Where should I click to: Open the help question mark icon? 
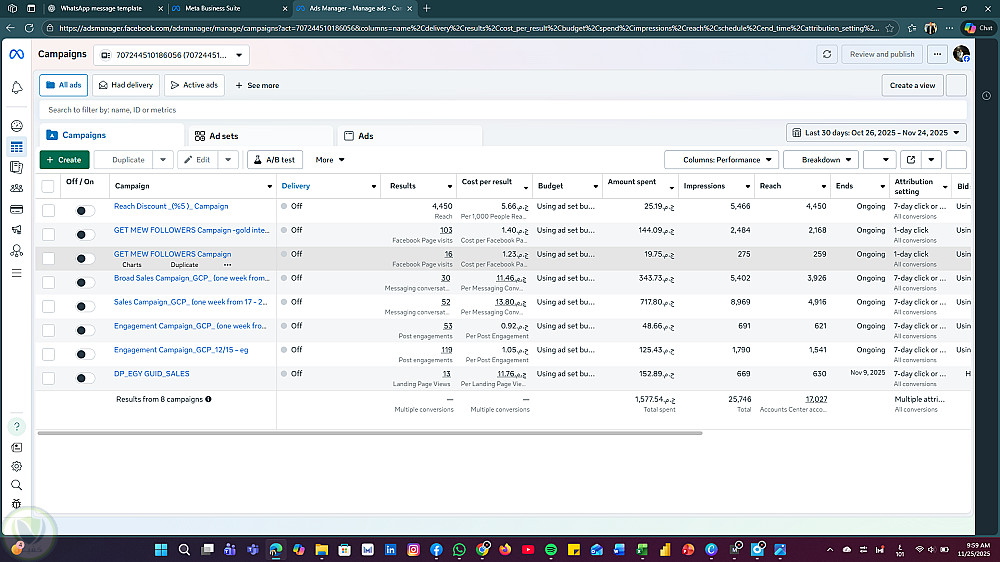17,426
